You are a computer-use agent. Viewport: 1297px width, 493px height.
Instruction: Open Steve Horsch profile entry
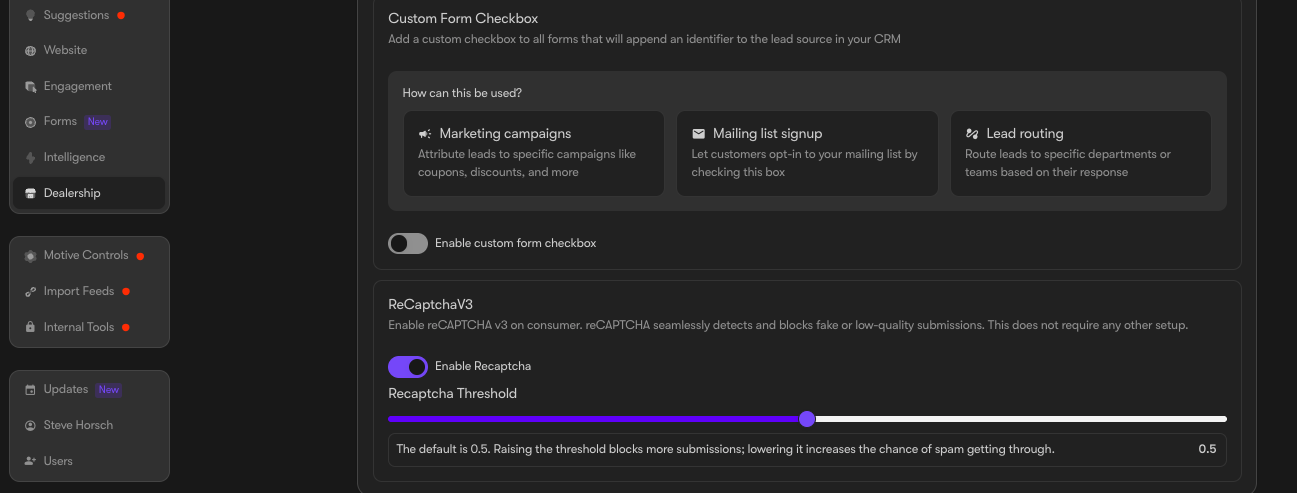point(89,425)
